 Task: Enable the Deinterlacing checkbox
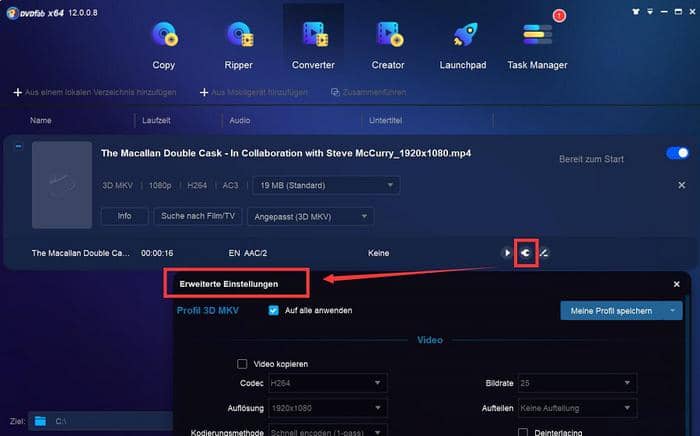[523, 432]
